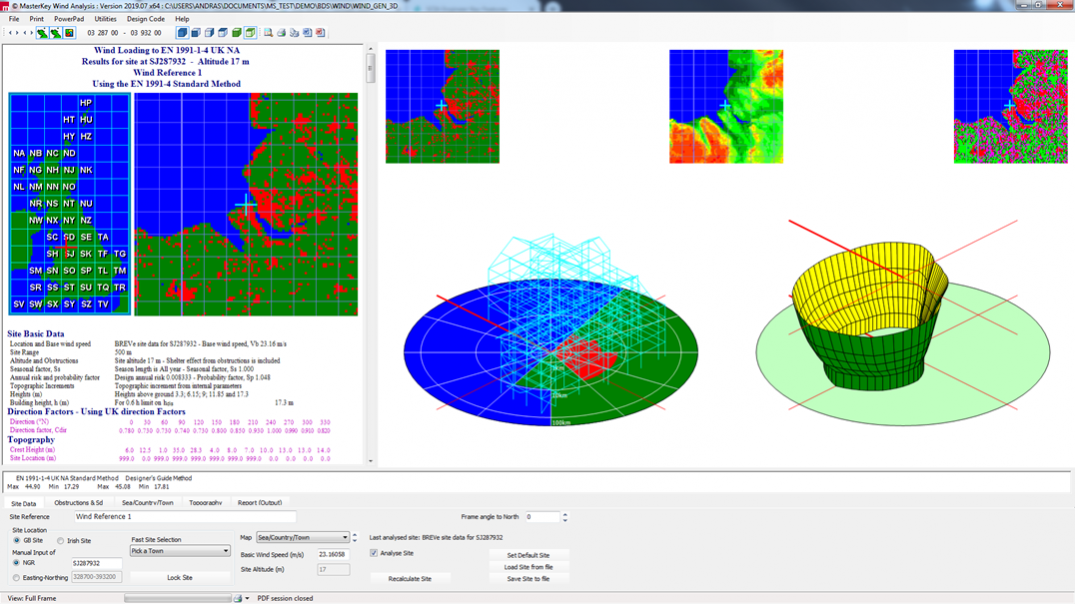
Task: Click the Map selection stepper down arrow
Action: point(354,540)
